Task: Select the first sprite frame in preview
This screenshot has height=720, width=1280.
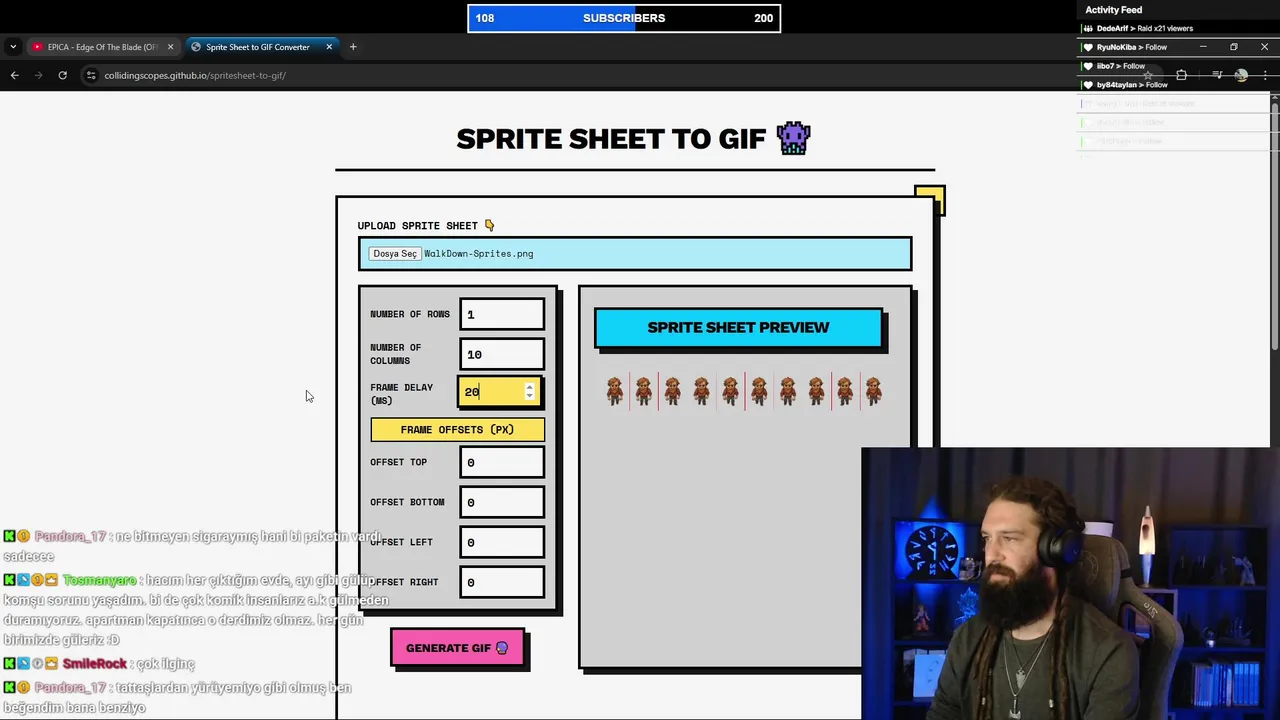Action: (614, 391)
